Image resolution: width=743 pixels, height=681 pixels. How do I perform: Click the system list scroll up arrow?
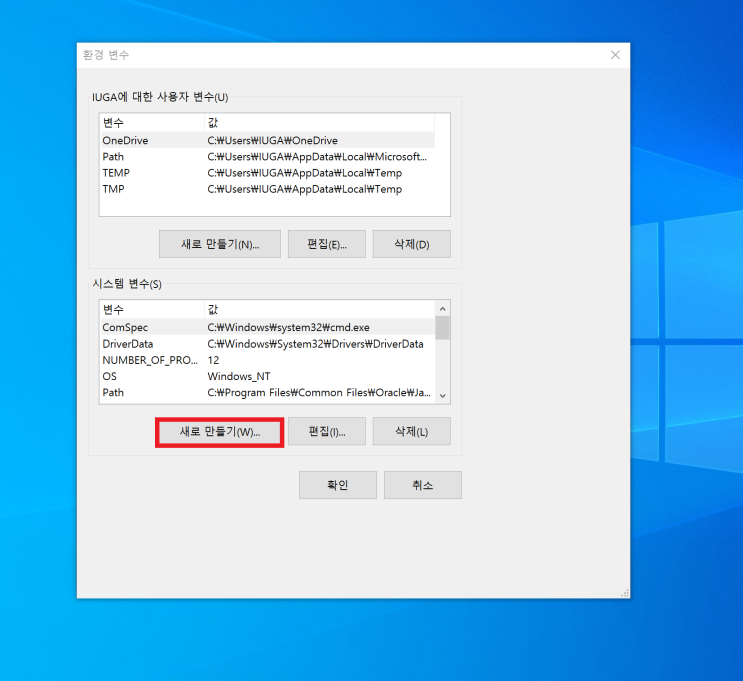point(443,309)
